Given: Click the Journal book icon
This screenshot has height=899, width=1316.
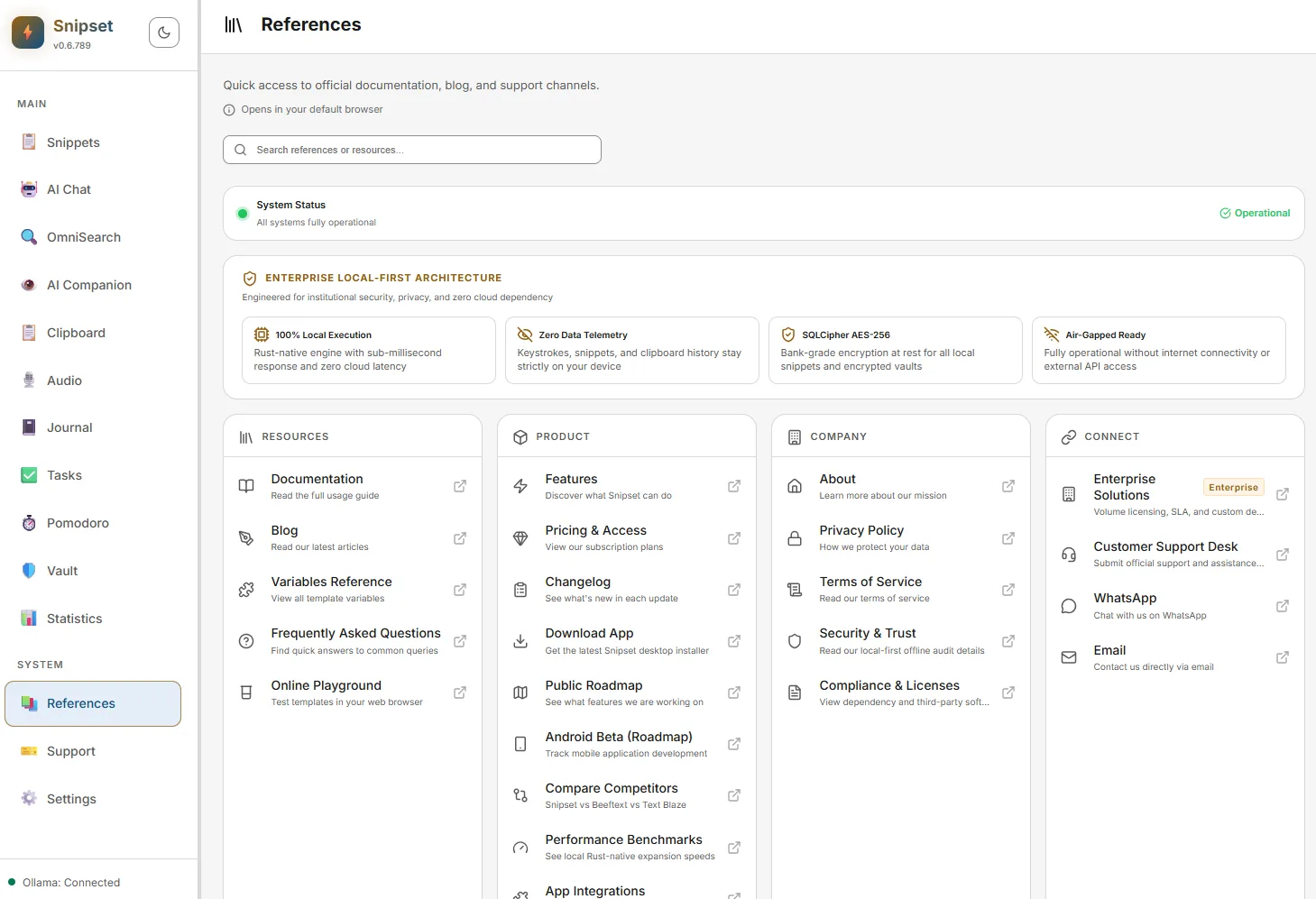Looking at the screenshot, I should [29, 427].
